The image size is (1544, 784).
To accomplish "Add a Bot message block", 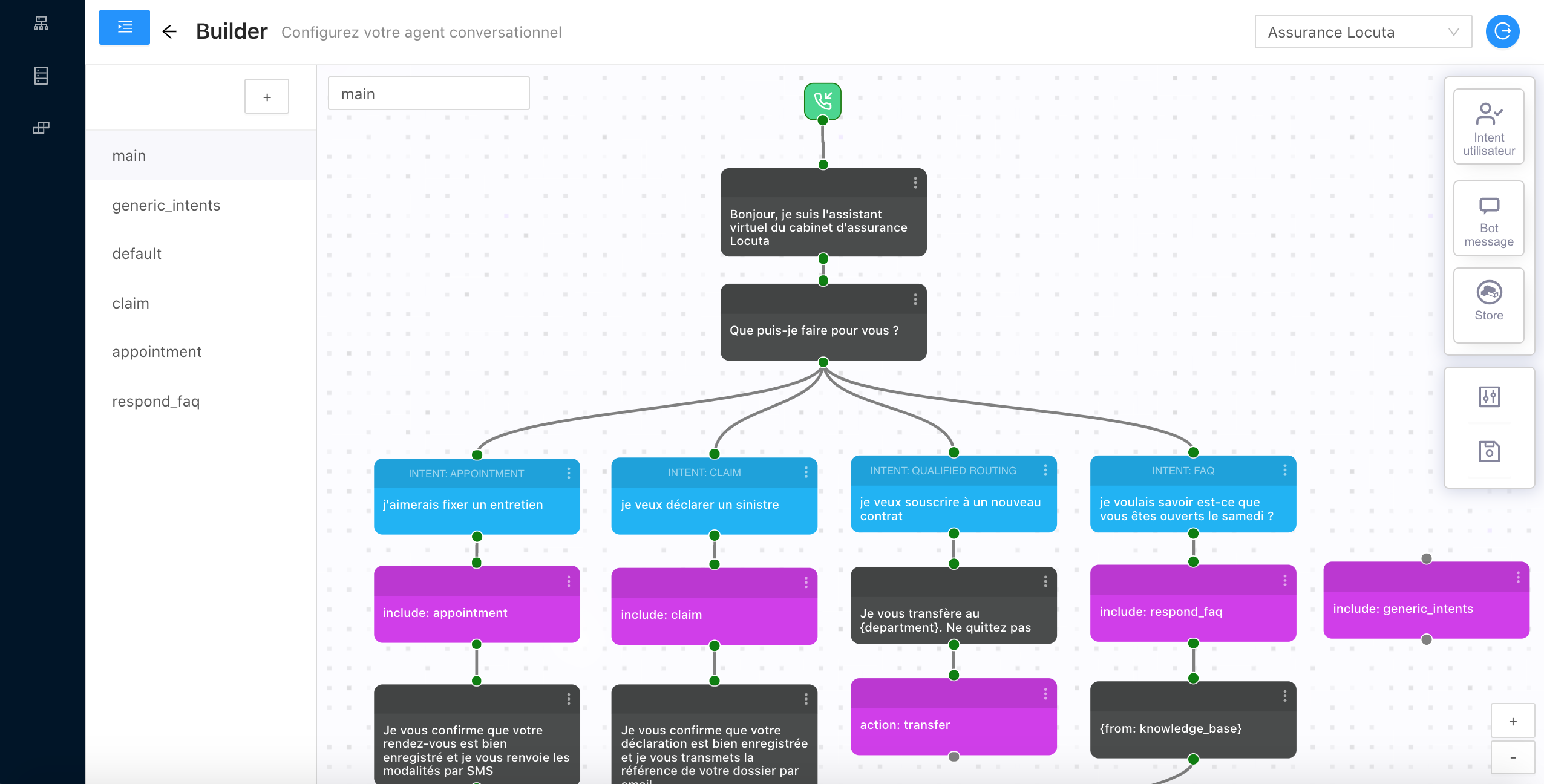I will [x=1488, y=219].
